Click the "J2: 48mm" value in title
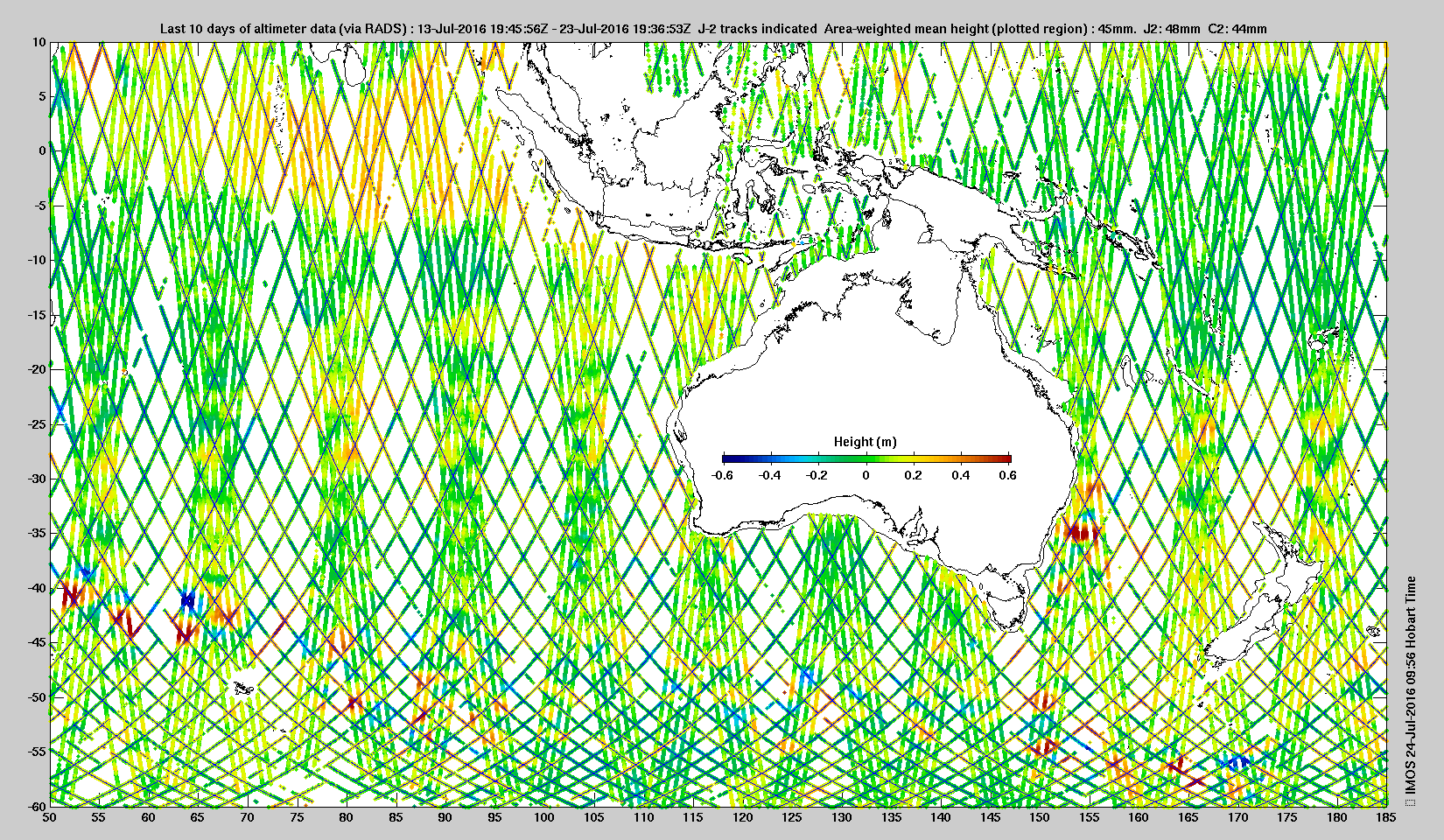The height and width of the screenshot is (840, 1444). point(1173,29)
